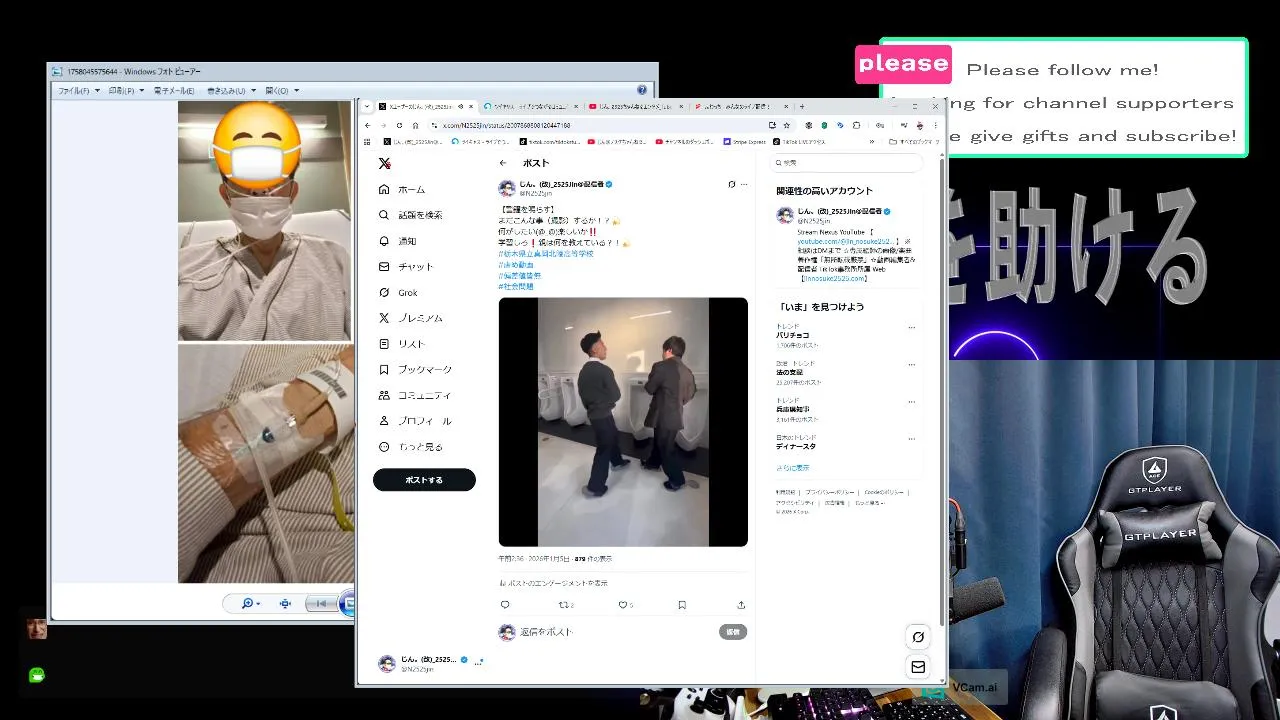The height and width of the screenshot is (720, 1280).
Task: Open floating Grok button at bottom right
Action: 918,637
